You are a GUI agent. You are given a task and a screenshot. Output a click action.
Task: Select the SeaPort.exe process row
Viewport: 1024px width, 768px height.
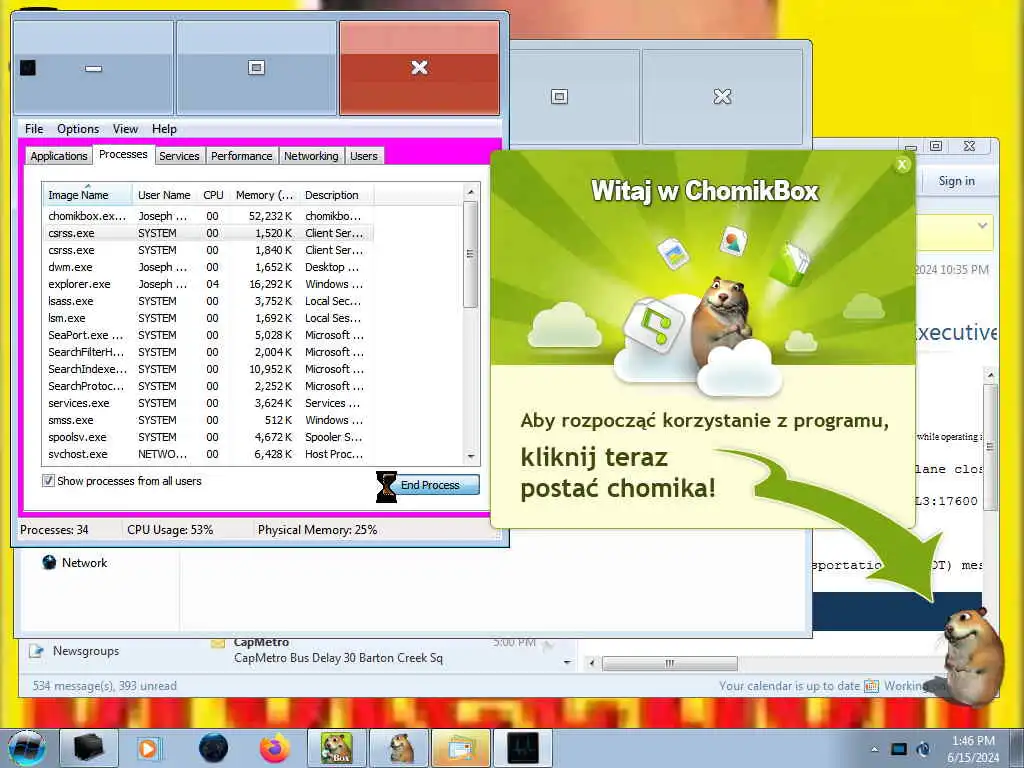208,335
